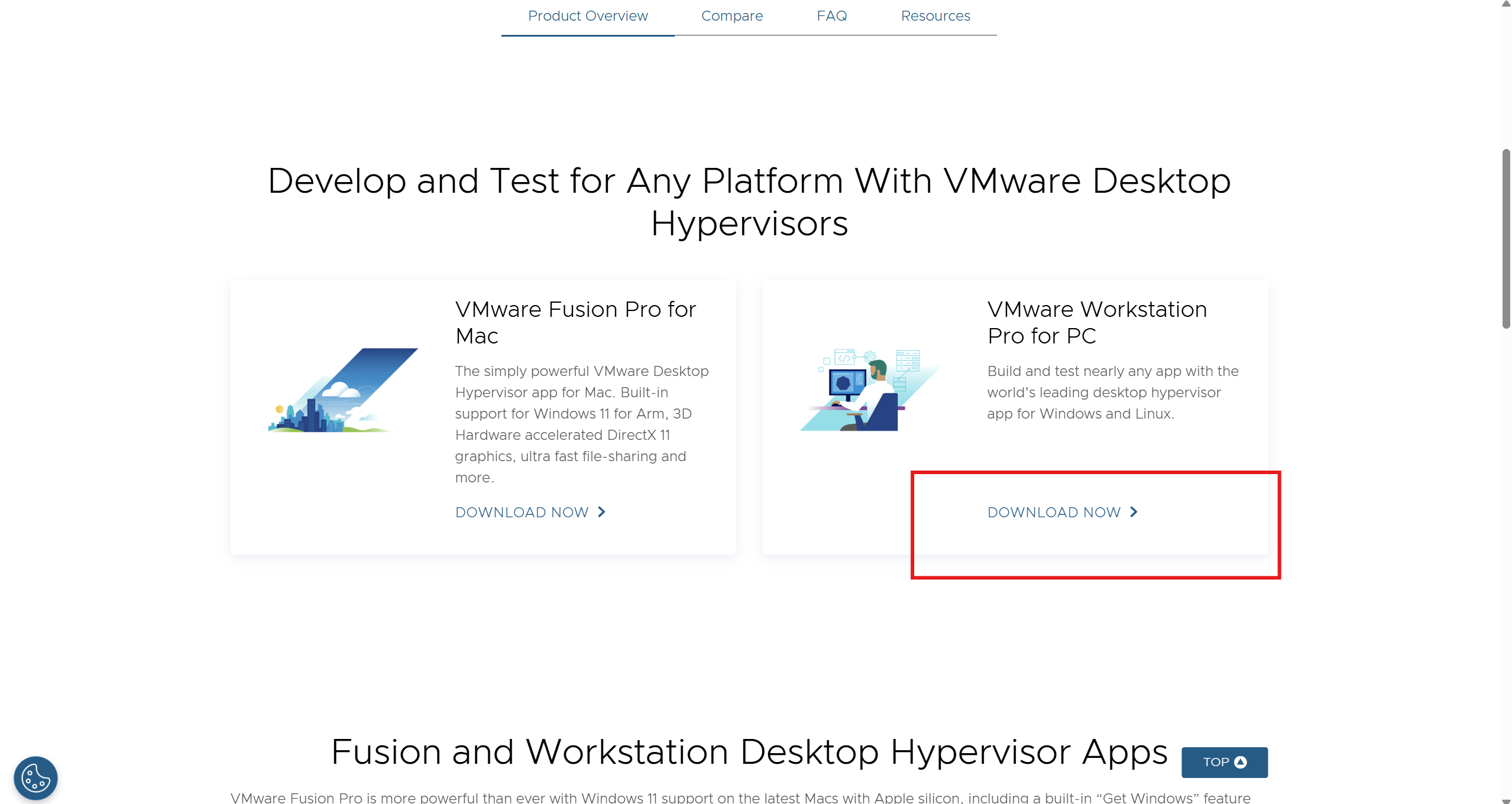
Task: Switch to the Product Overview tab
Action: 588,16
